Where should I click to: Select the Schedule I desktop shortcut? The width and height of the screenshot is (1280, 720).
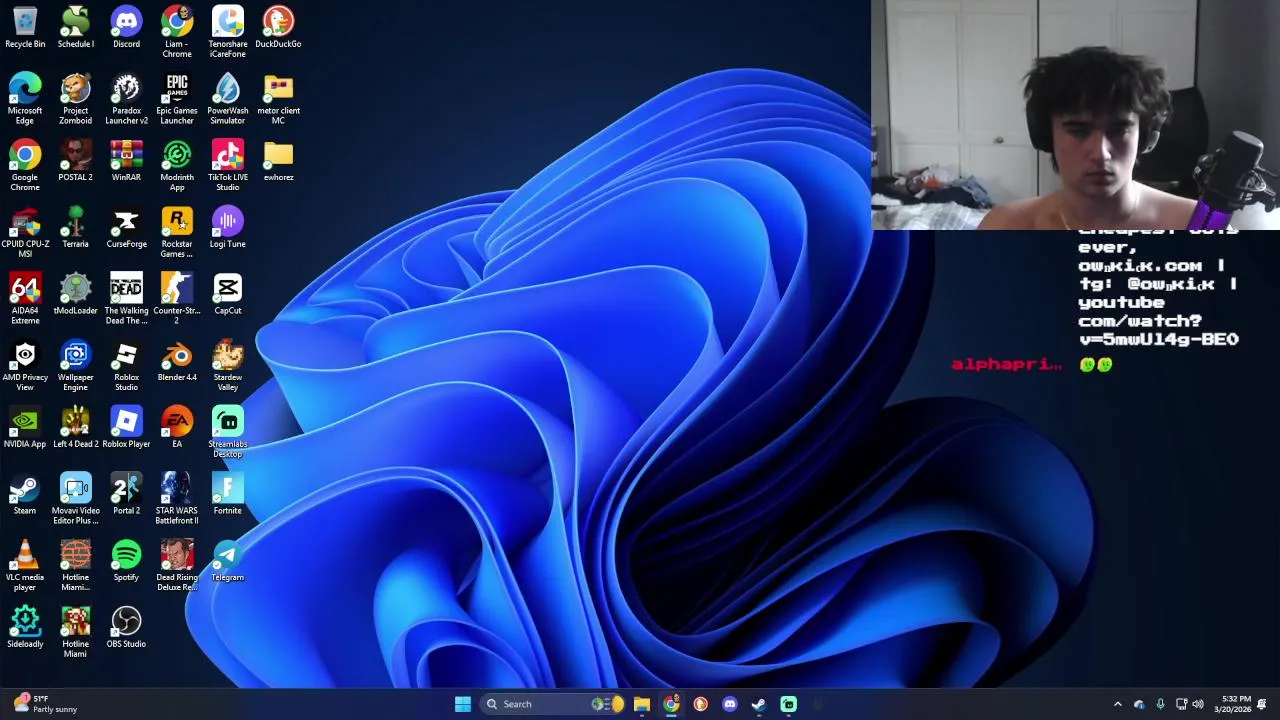[x=75, y=28]
